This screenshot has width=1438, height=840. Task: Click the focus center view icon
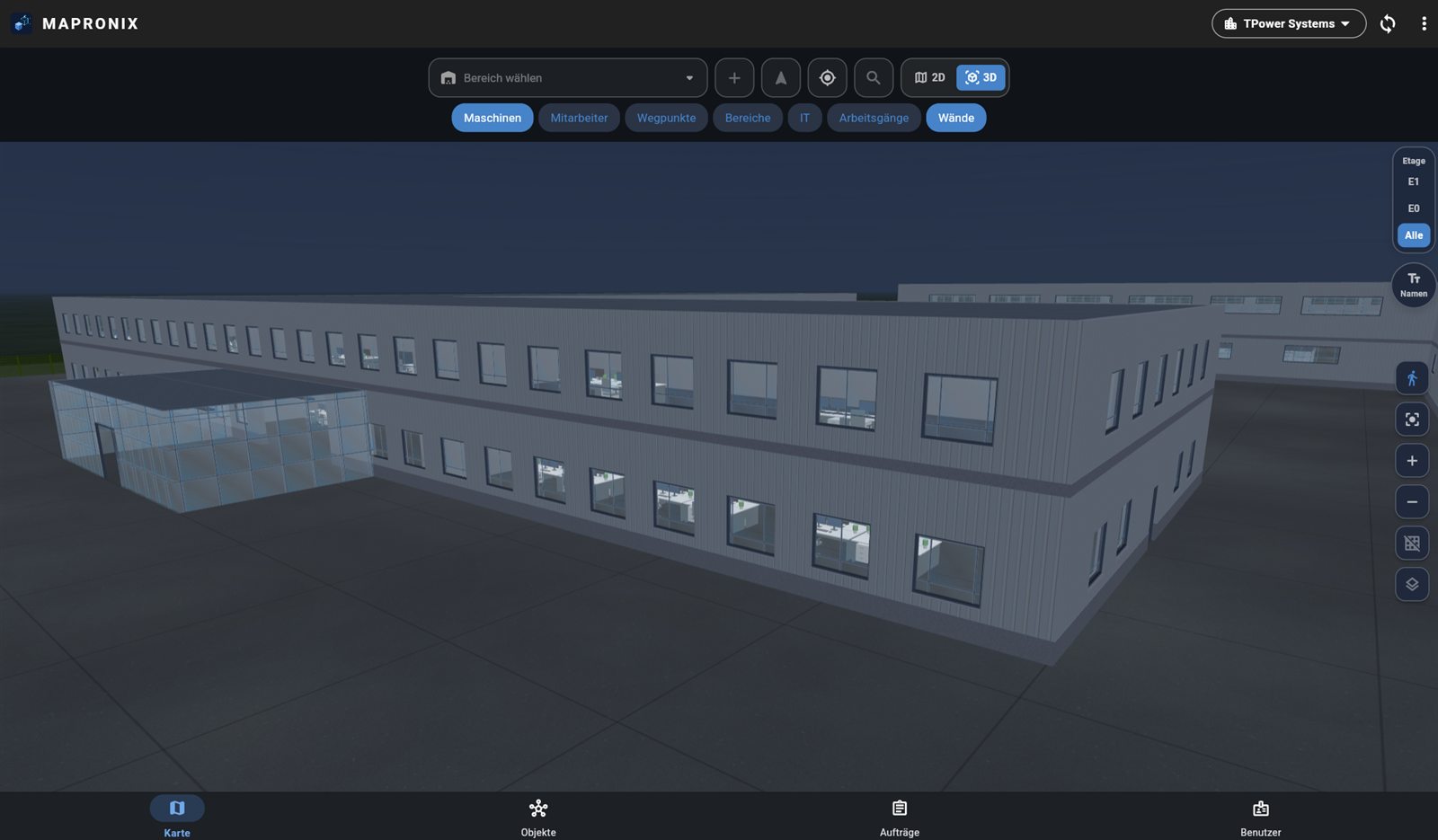(1412, 420)
